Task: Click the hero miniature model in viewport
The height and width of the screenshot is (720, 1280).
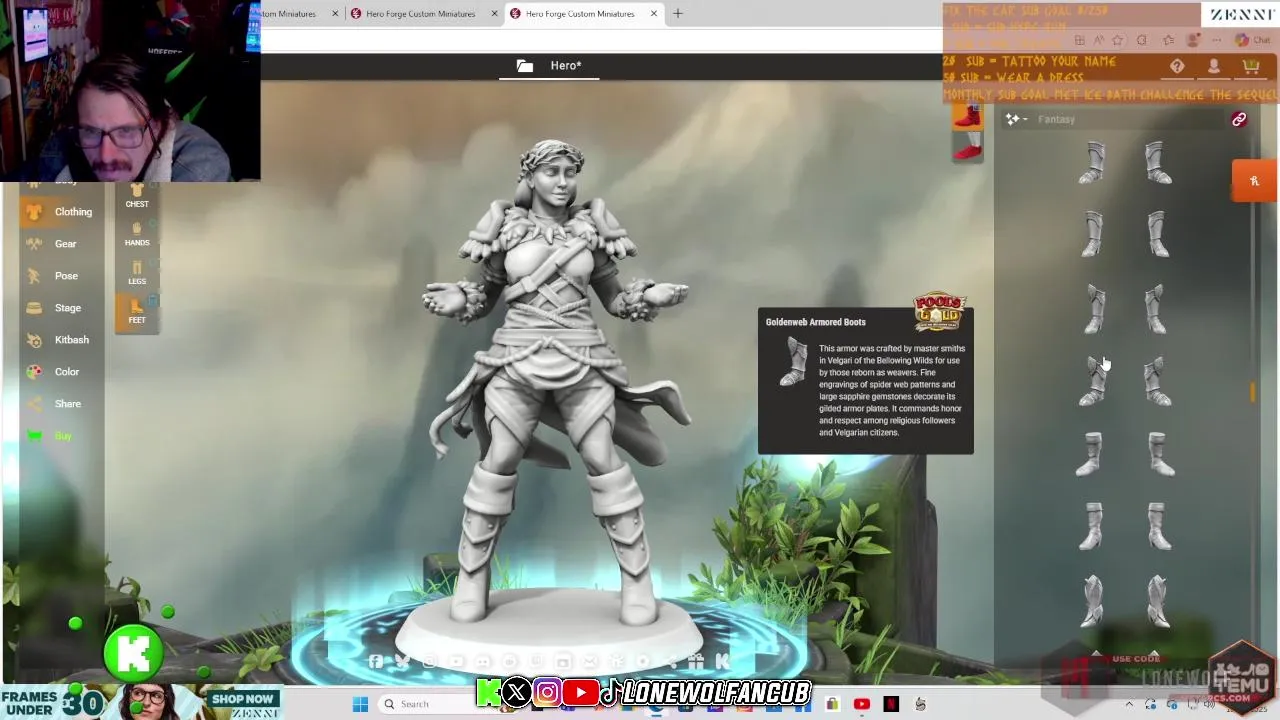Action: click(x=556, y=380)
